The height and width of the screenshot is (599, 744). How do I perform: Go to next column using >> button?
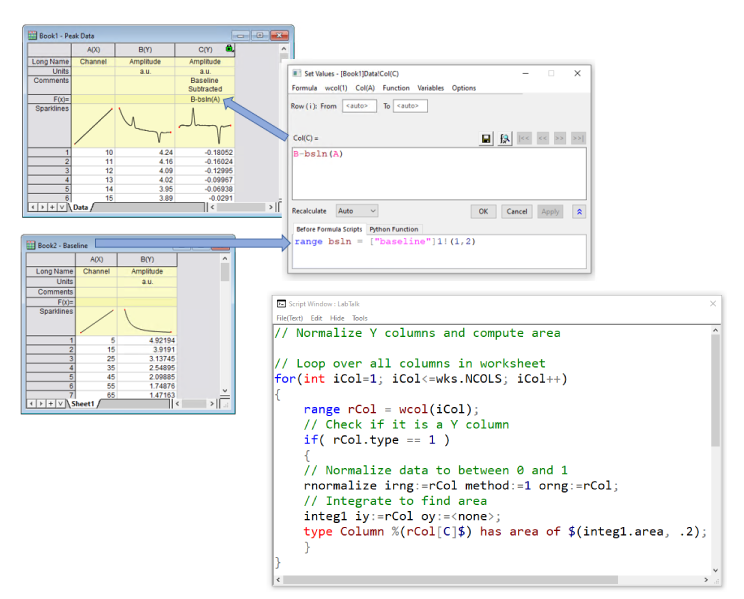(x=560, y=138)
